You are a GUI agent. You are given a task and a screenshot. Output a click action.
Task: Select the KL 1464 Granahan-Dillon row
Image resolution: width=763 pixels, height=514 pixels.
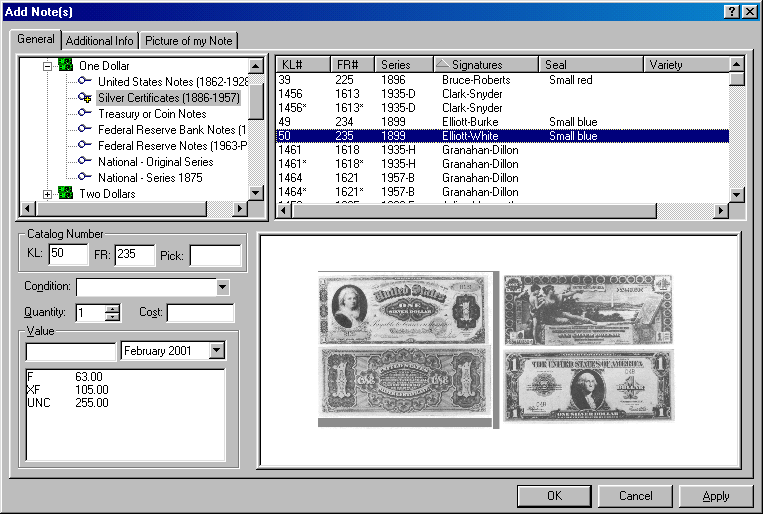(503, 178)
